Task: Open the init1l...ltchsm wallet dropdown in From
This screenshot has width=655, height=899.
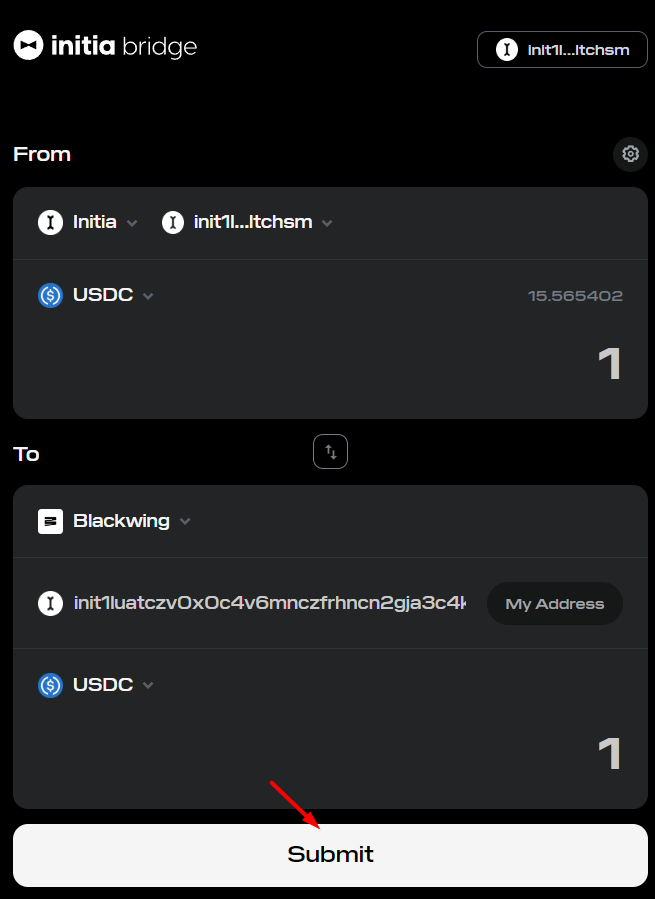Action: click(247, 222)
